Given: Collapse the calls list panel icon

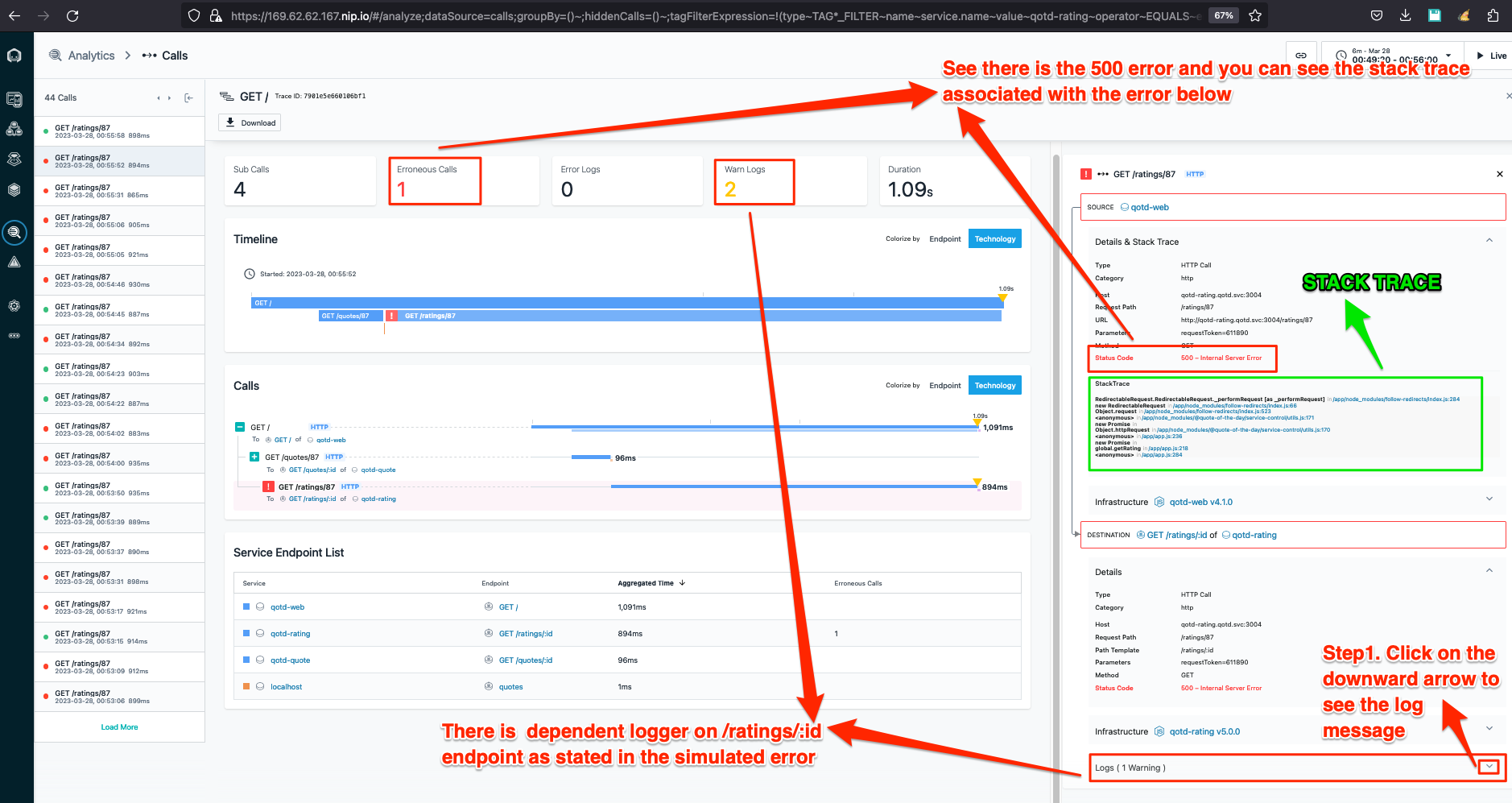Looking at the screenshot, I should 188,98.
